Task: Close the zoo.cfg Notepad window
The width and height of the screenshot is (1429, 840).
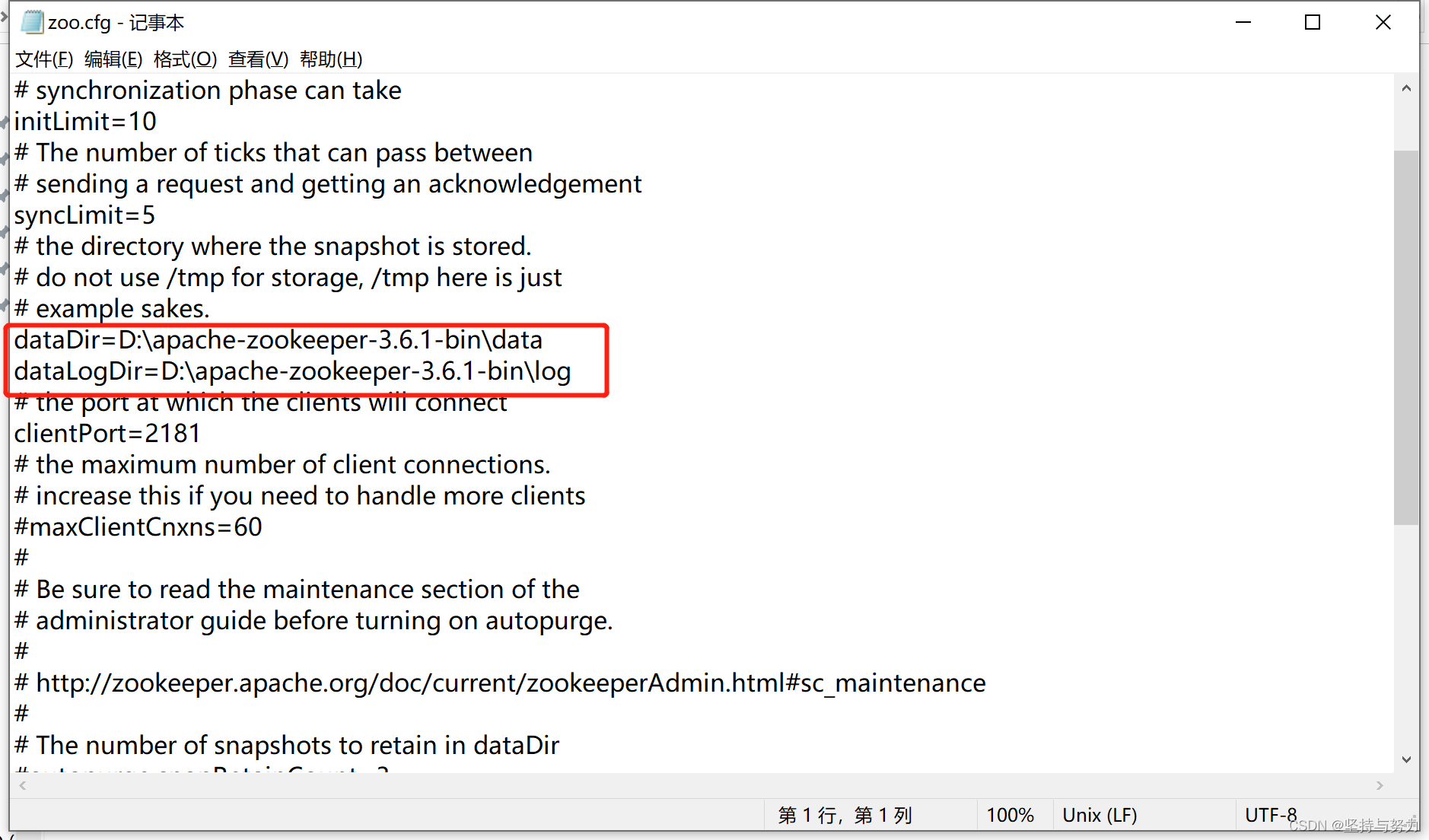Action: 1383,22
